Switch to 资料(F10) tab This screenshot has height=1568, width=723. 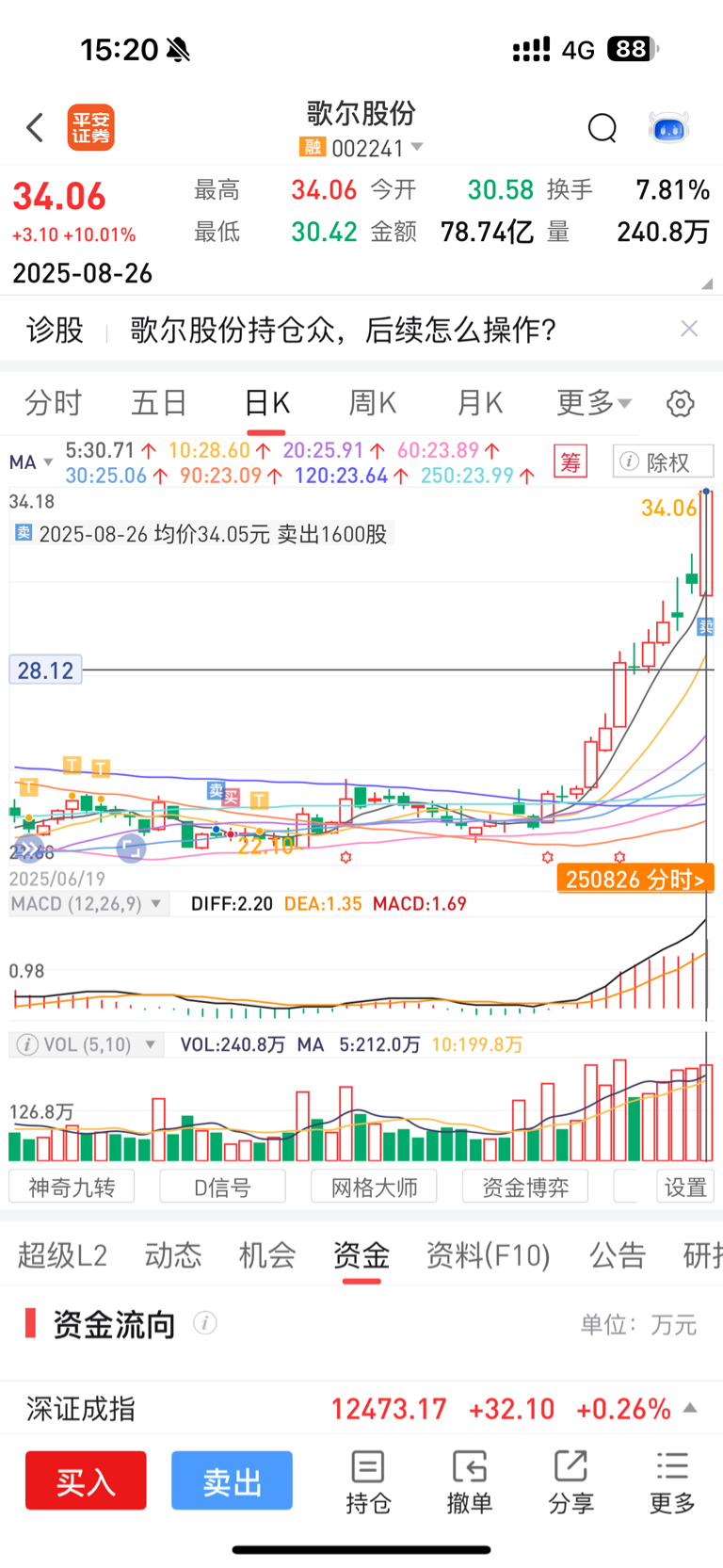coord(488,1255)
